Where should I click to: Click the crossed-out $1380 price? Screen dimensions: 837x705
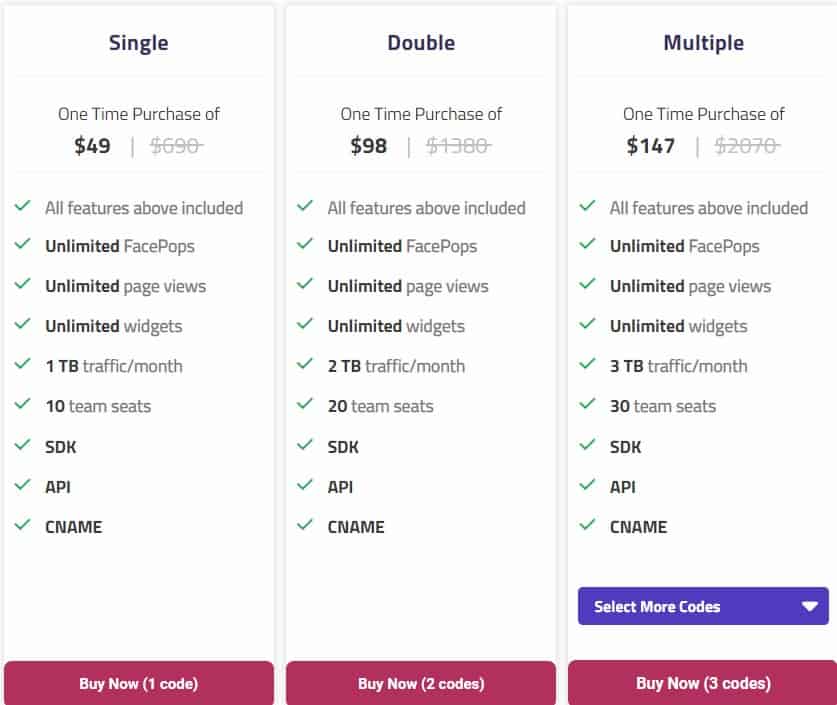click(458, 146)
